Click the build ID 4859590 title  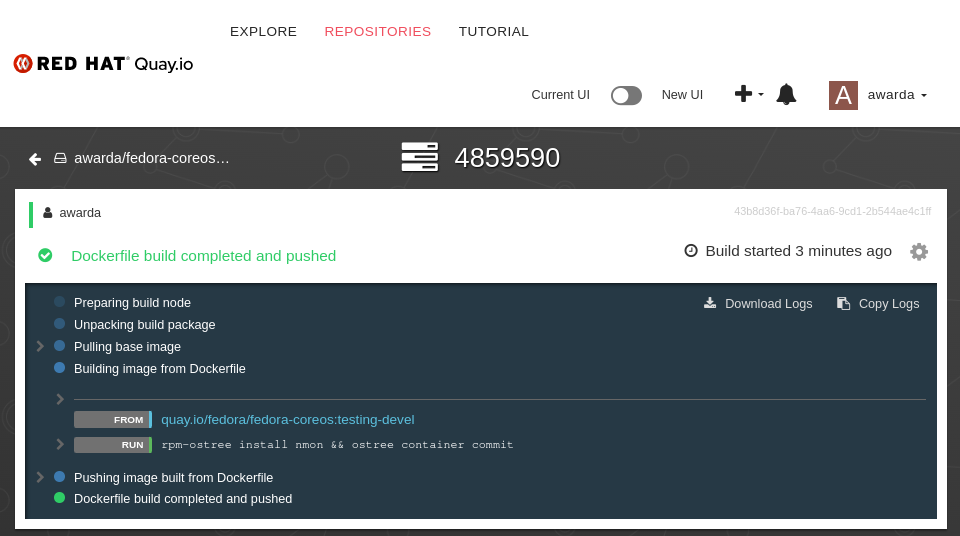[x=507, y=158]
